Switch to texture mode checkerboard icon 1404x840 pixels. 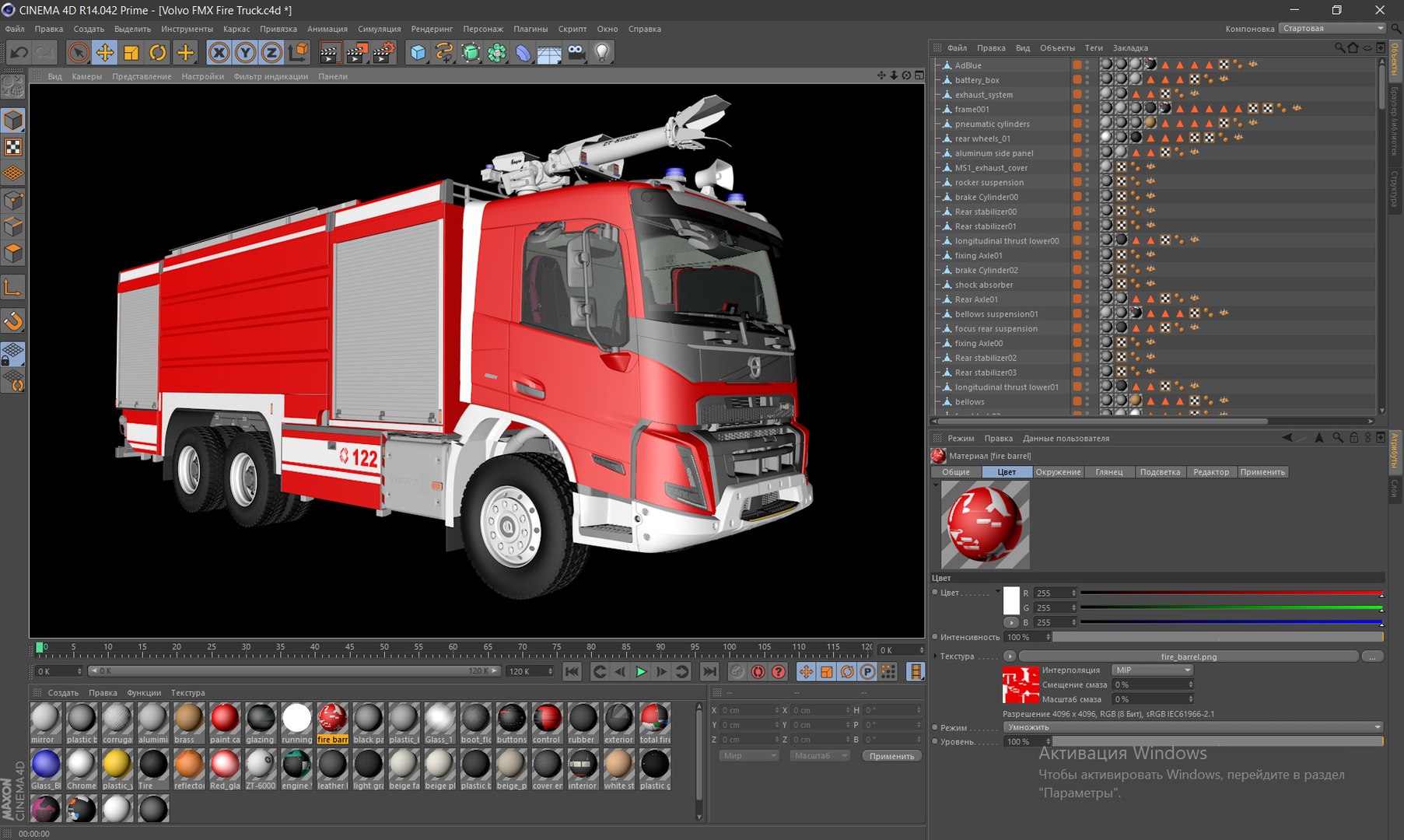pyautogui.click(x=13, y=147)
